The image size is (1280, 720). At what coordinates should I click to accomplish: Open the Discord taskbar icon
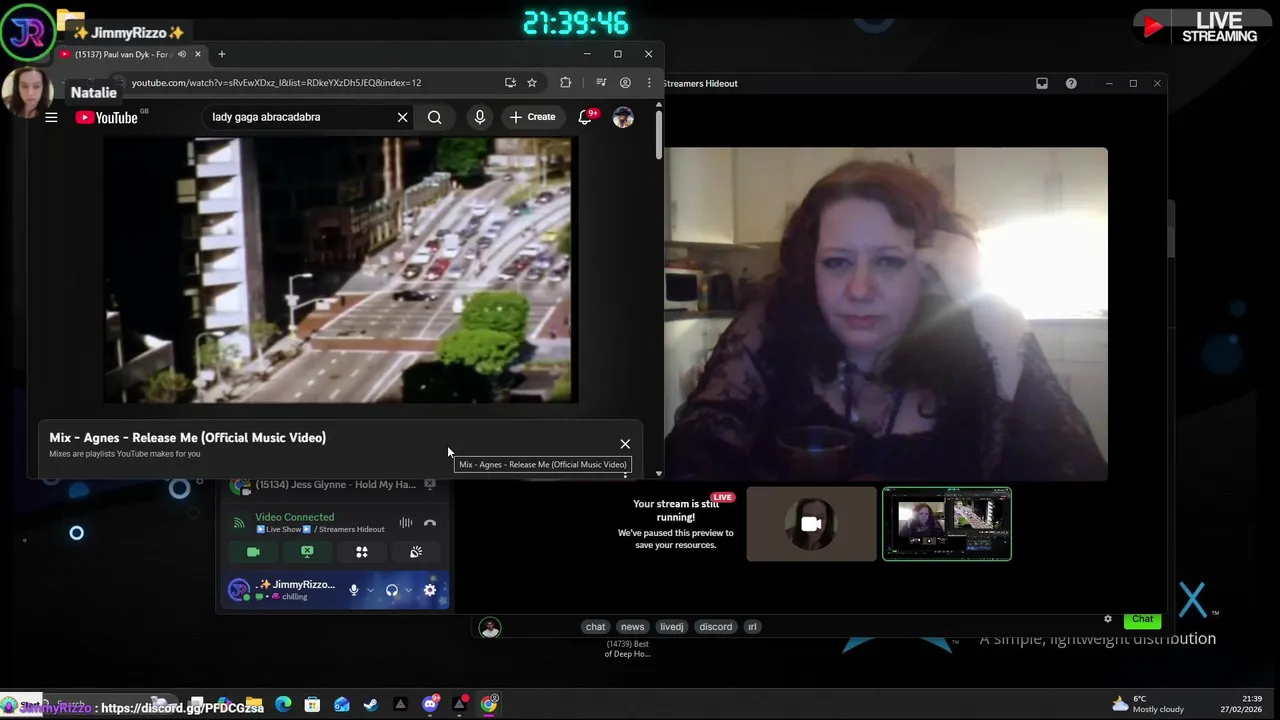click(x=430, y=704)
